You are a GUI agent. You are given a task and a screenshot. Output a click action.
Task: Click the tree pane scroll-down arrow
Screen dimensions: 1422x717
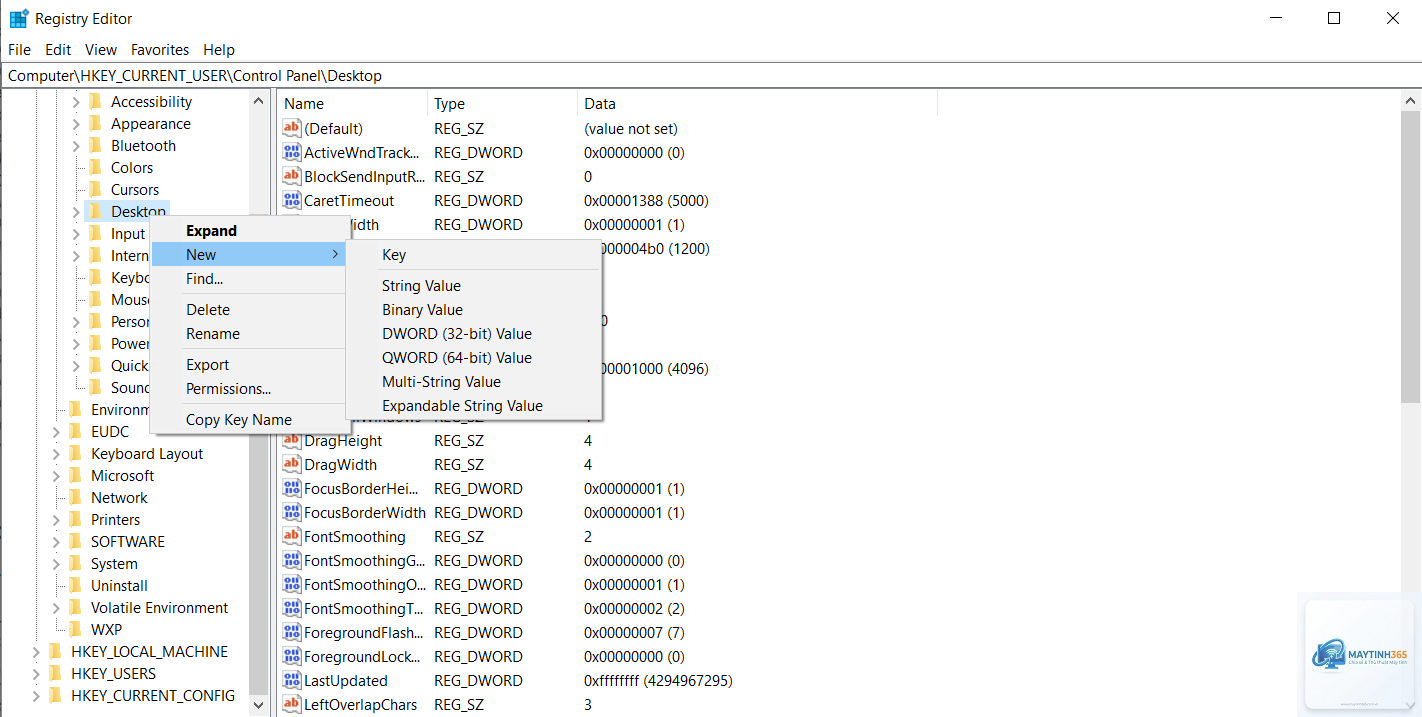coord(259,705)
